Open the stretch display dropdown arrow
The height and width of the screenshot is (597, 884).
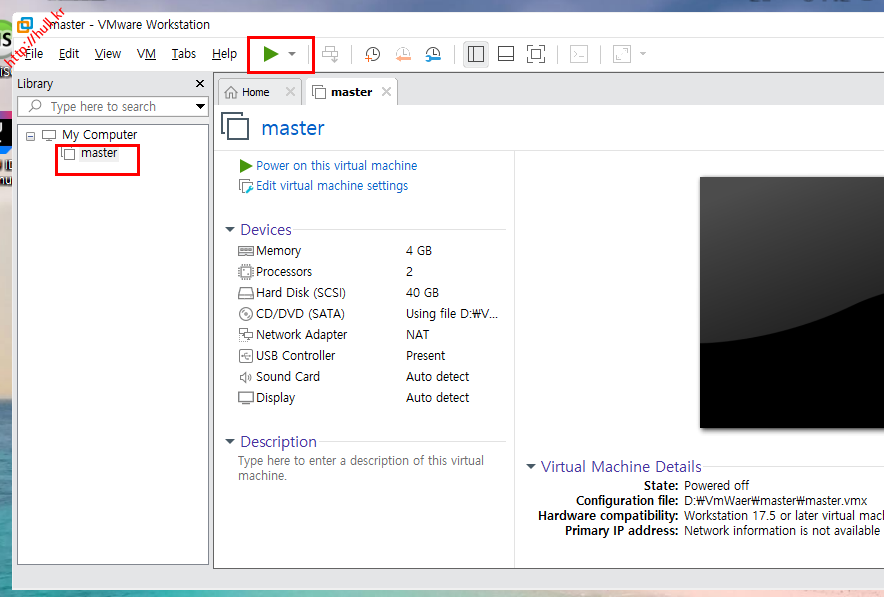[x=643, y=54]
